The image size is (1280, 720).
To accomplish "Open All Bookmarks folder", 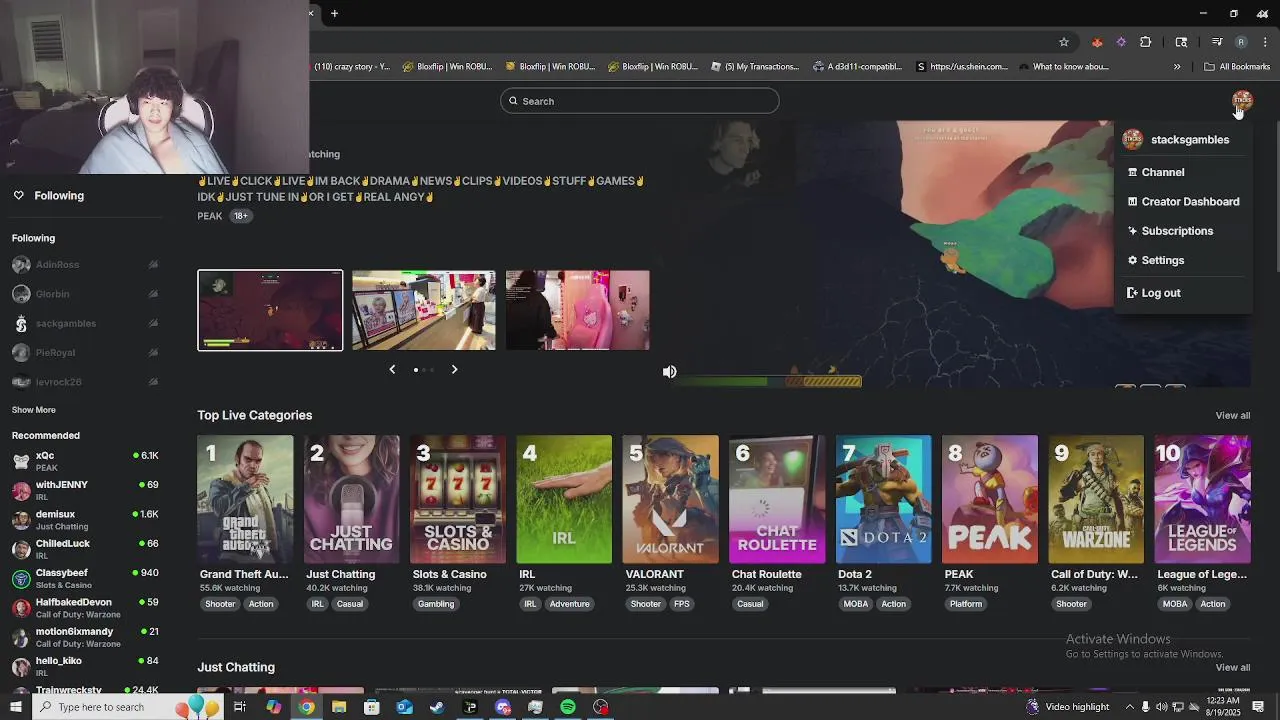I will click(x=1237, y=67).
